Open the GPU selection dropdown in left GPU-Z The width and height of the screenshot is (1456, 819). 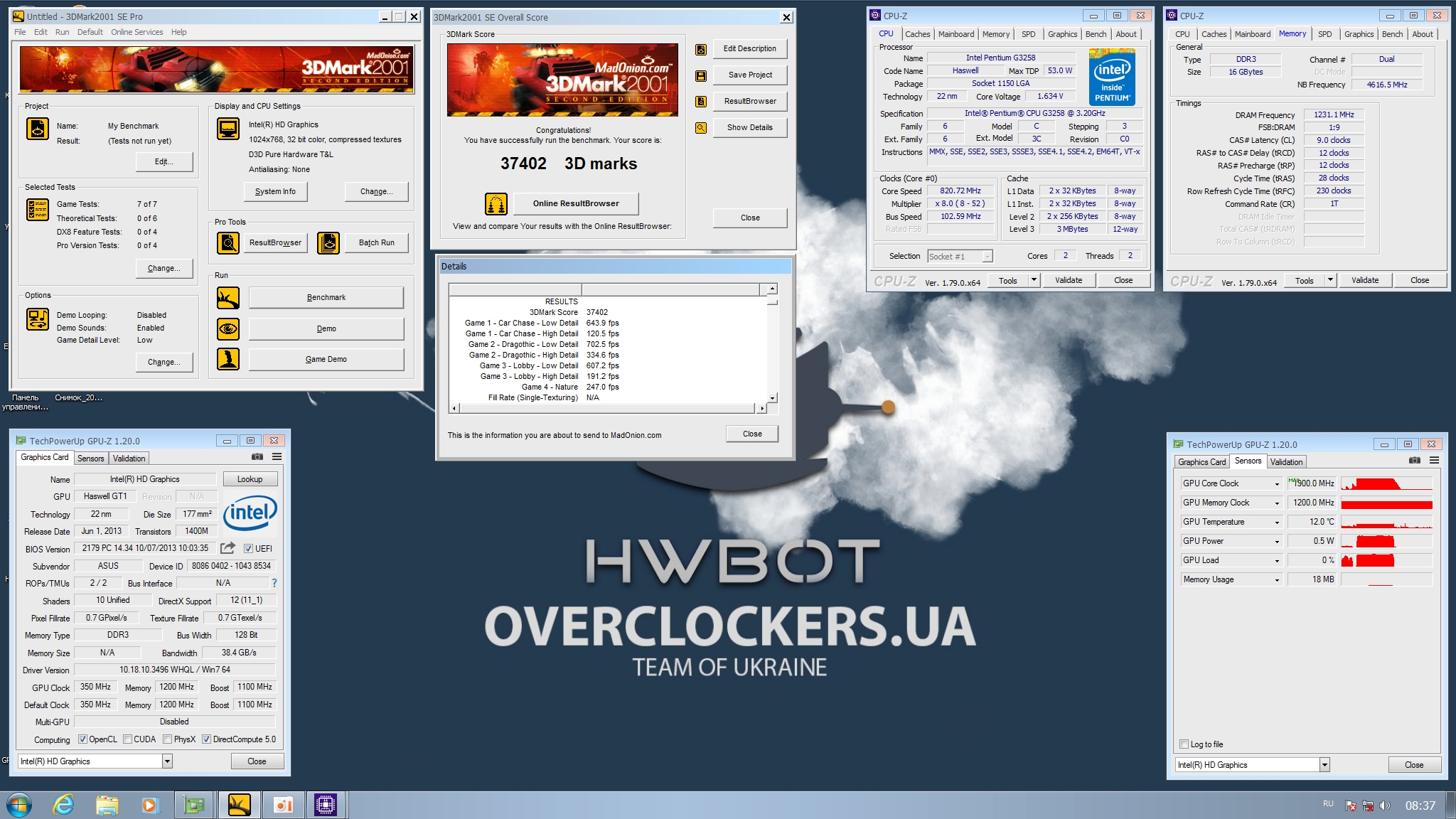(x=167, y=761)
